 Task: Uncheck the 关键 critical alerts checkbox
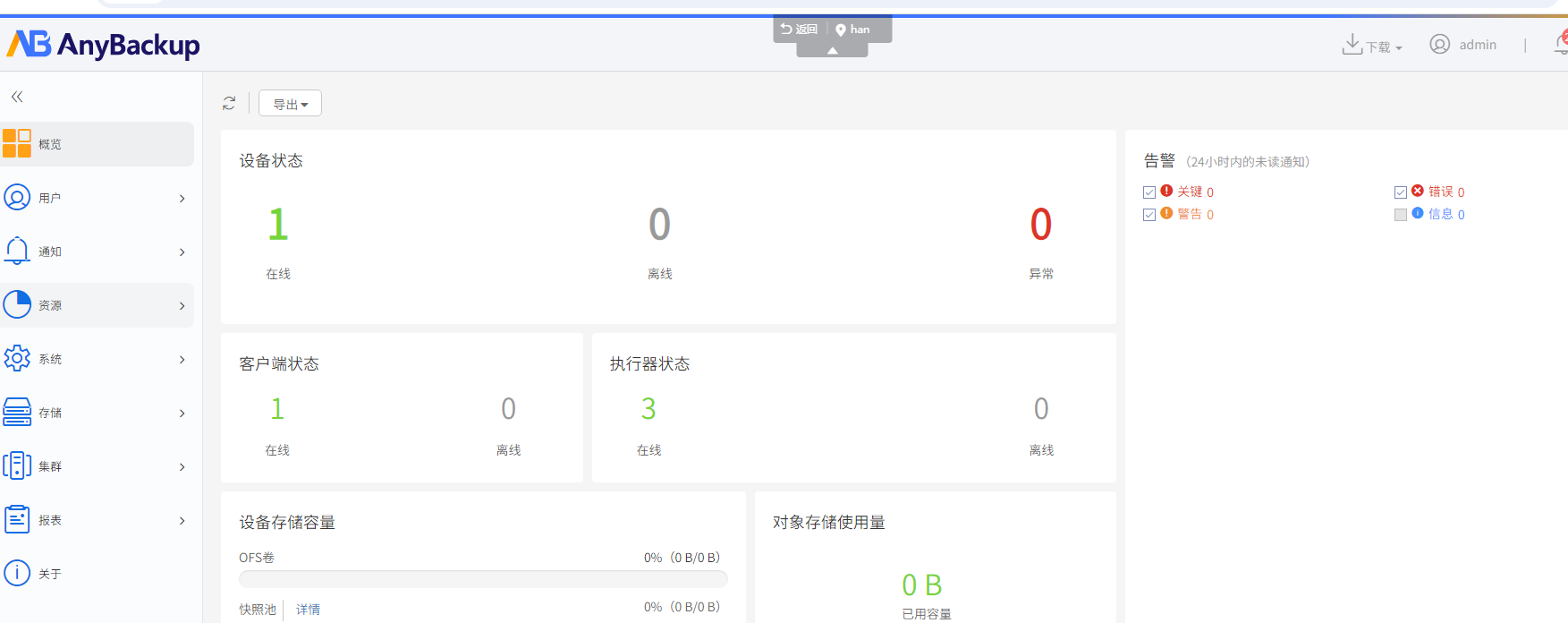(1149, 192)
